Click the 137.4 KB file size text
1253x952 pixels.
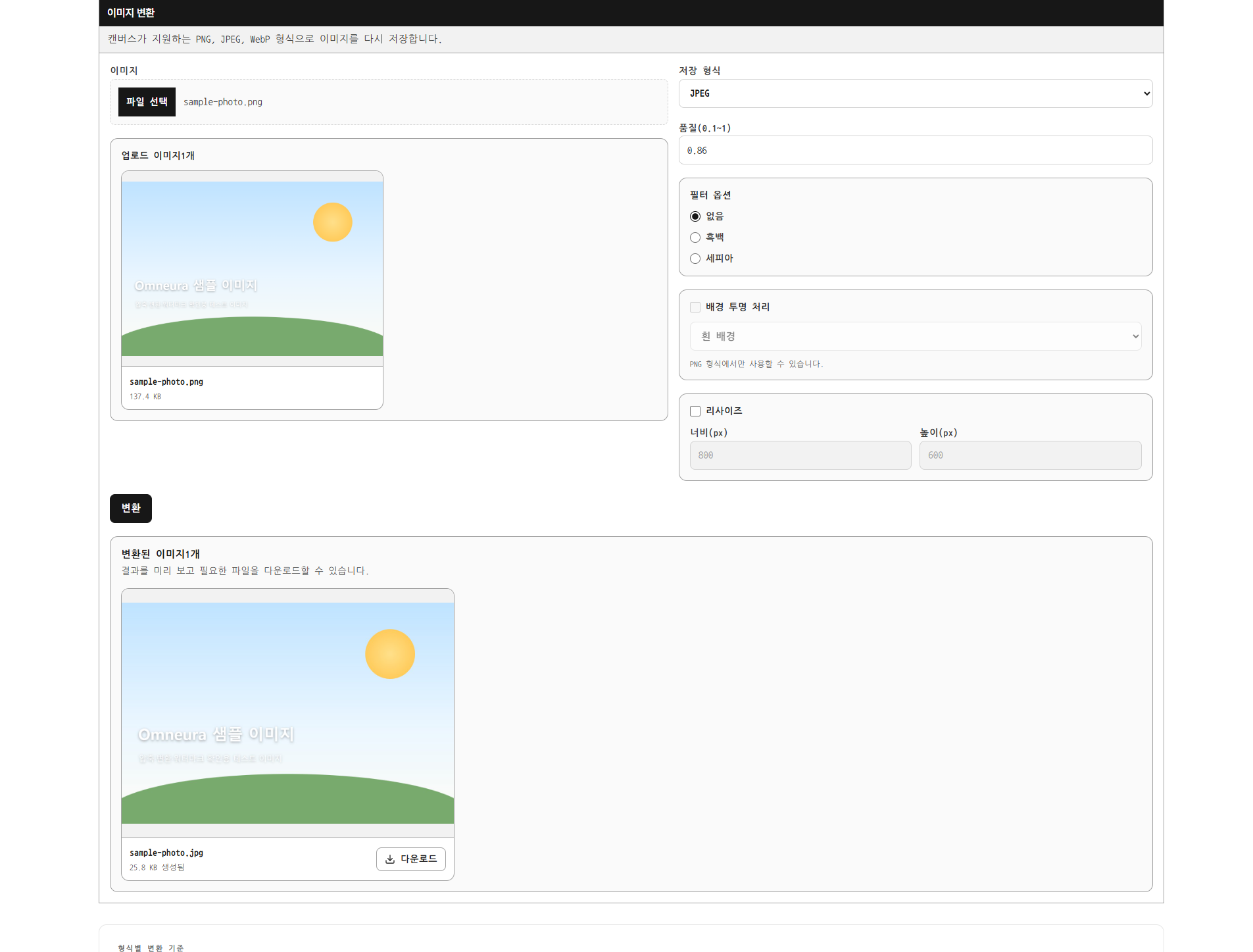click(145, 397)
